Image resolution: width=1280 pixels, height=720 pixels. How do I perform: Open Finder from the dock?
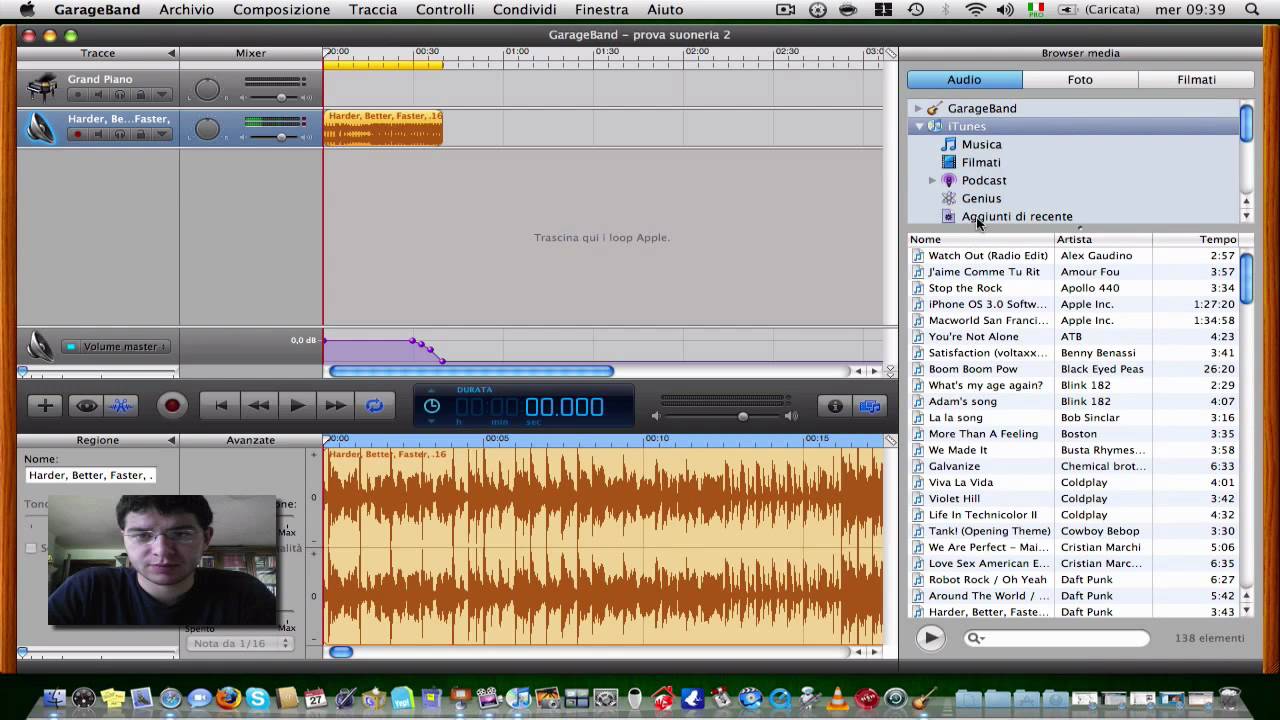point(55,698)
